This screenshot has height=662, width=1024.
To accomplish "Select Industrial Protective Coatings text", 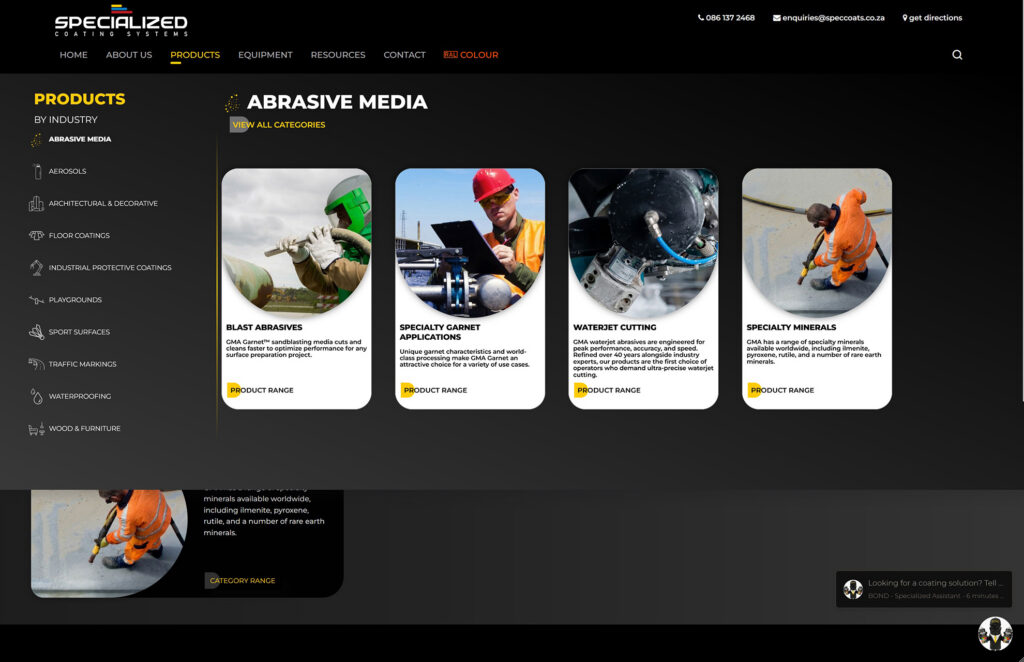I will tap(110, 268).
